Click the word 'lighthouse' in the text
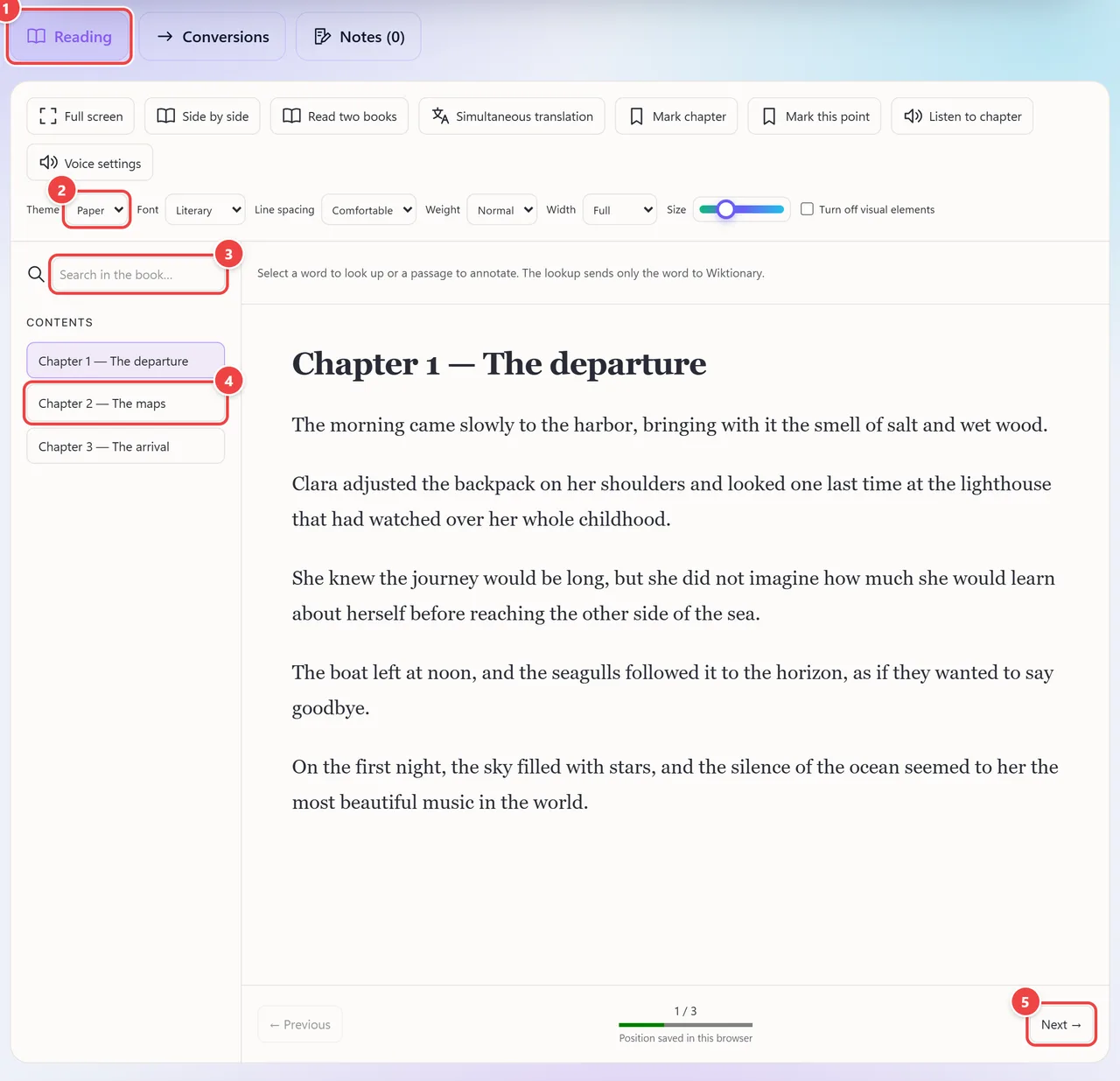 click(x=1005, y=484)
